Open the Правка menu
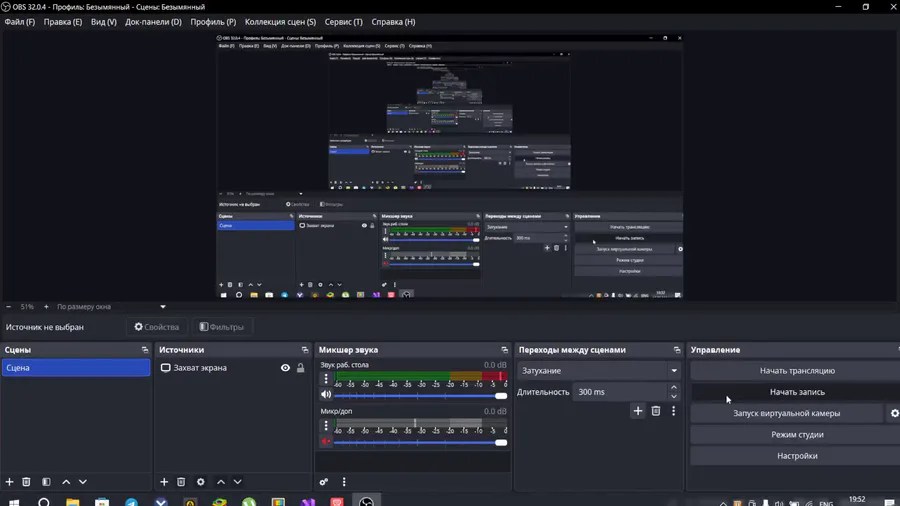Image resolution: width=900 pixels, height=506 pixels. coord(63,22)
